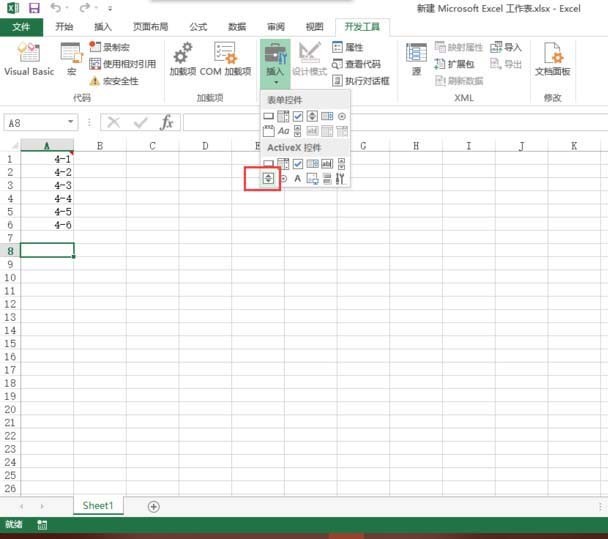Viewport: 608px width, 539px height.
Task: Insert ActiveX List Box control
Action: click(x=313, y=164)
